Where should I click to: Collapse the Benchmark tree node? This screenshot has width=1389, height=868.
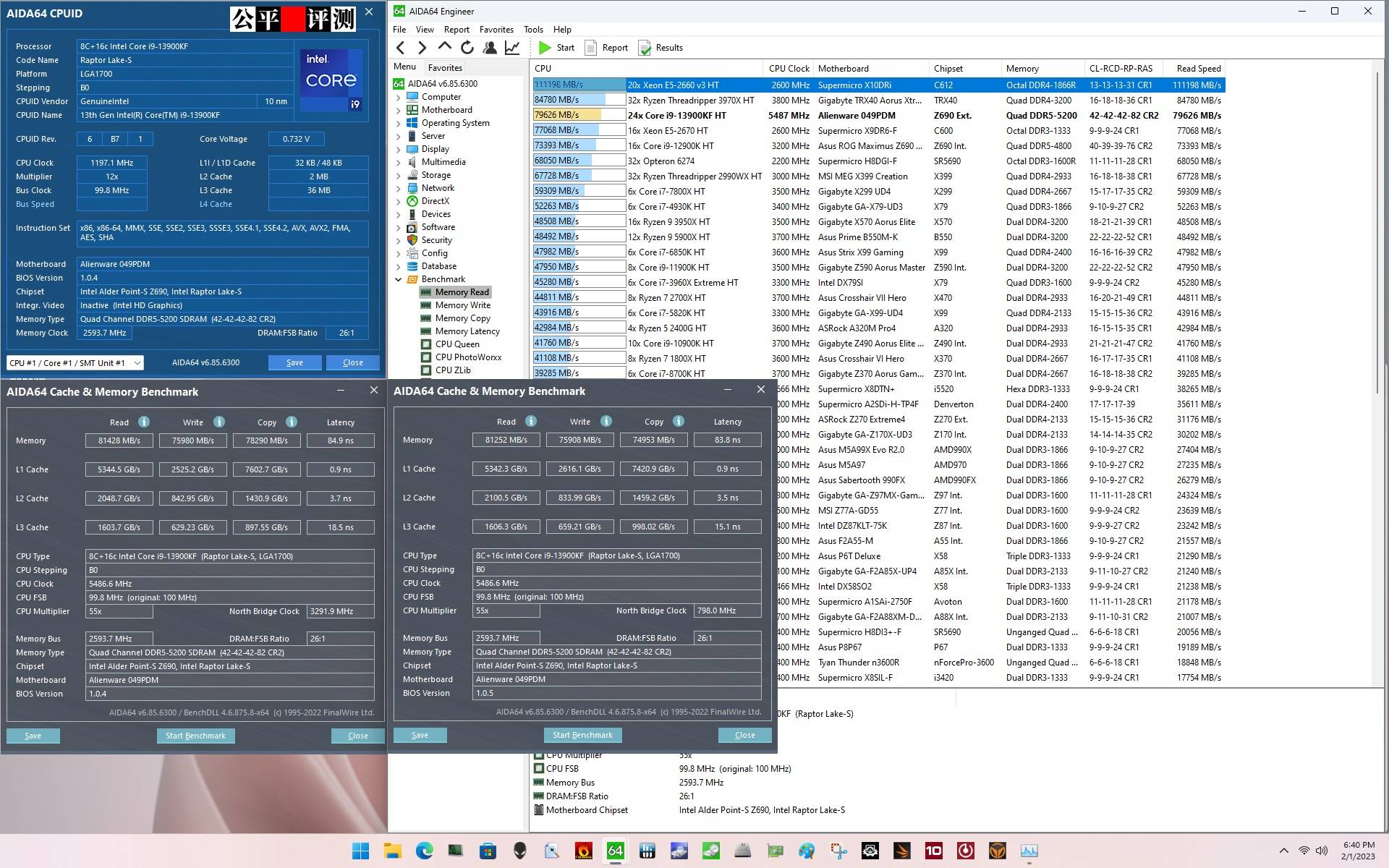pos(397,278)
